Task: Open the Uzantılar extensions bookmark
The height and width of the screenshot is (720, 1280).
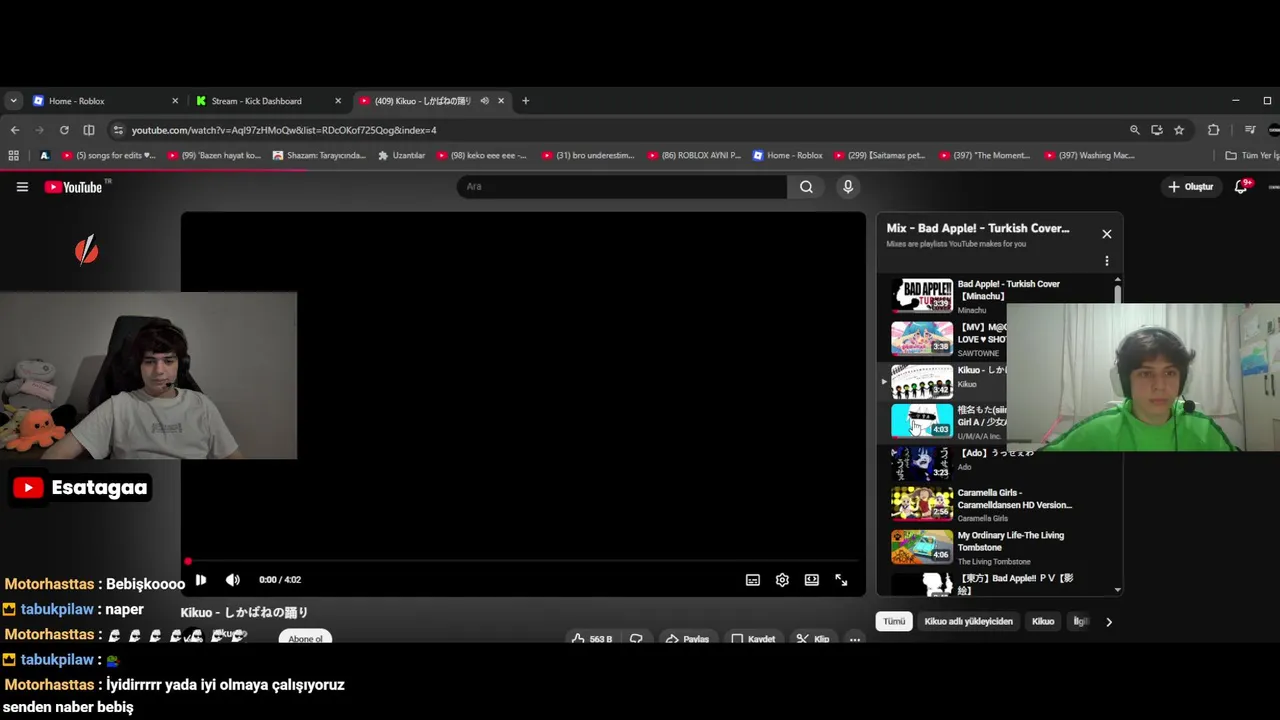Action: pyautogui.click(x=401, y=155)
